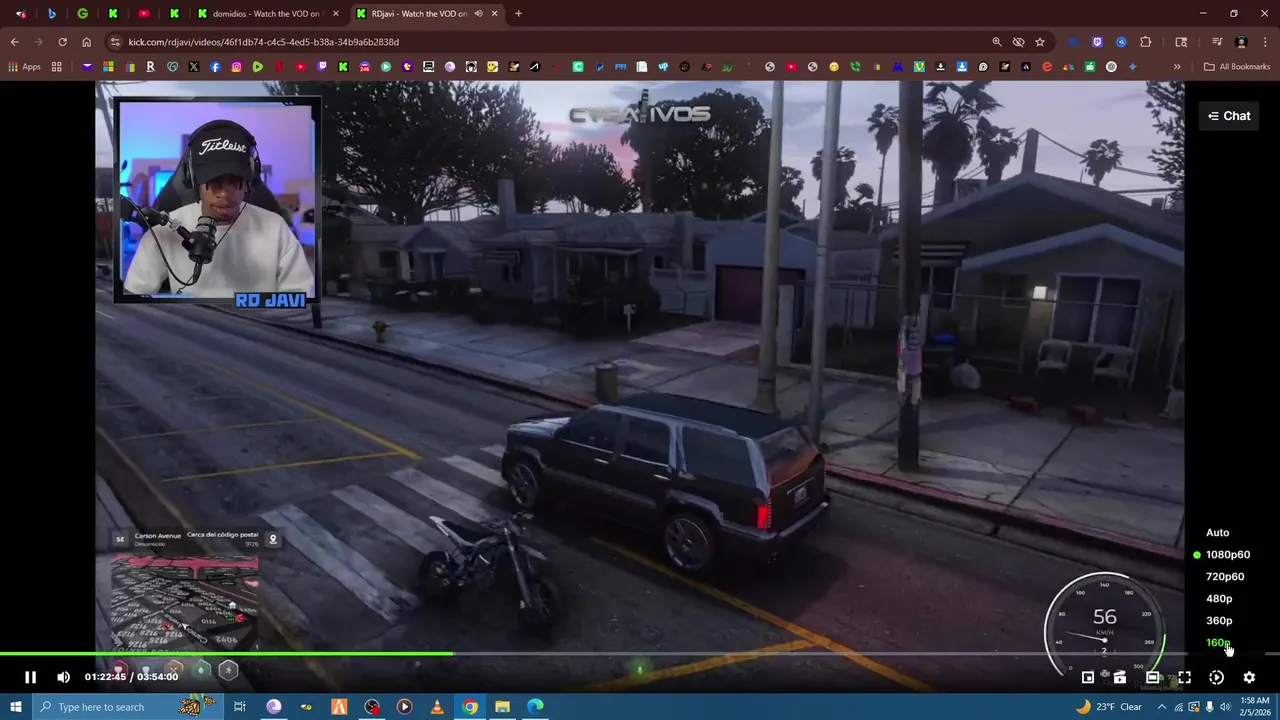Open the video player settings gear
1280x720 pixels.
[x=1249, y=677]
